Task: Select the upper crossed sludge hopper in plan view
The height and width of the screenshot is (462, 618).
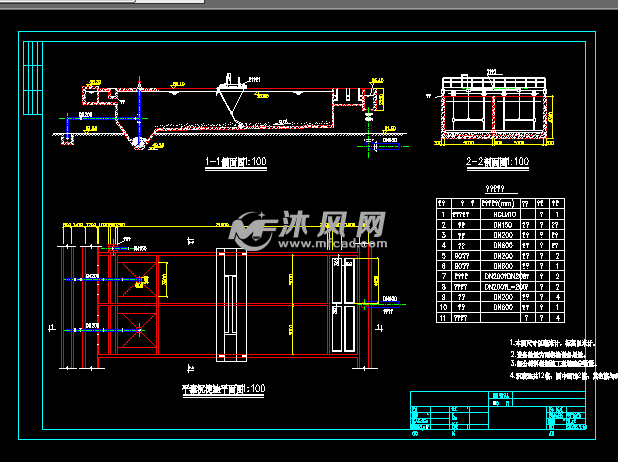Action: point(137,279)
